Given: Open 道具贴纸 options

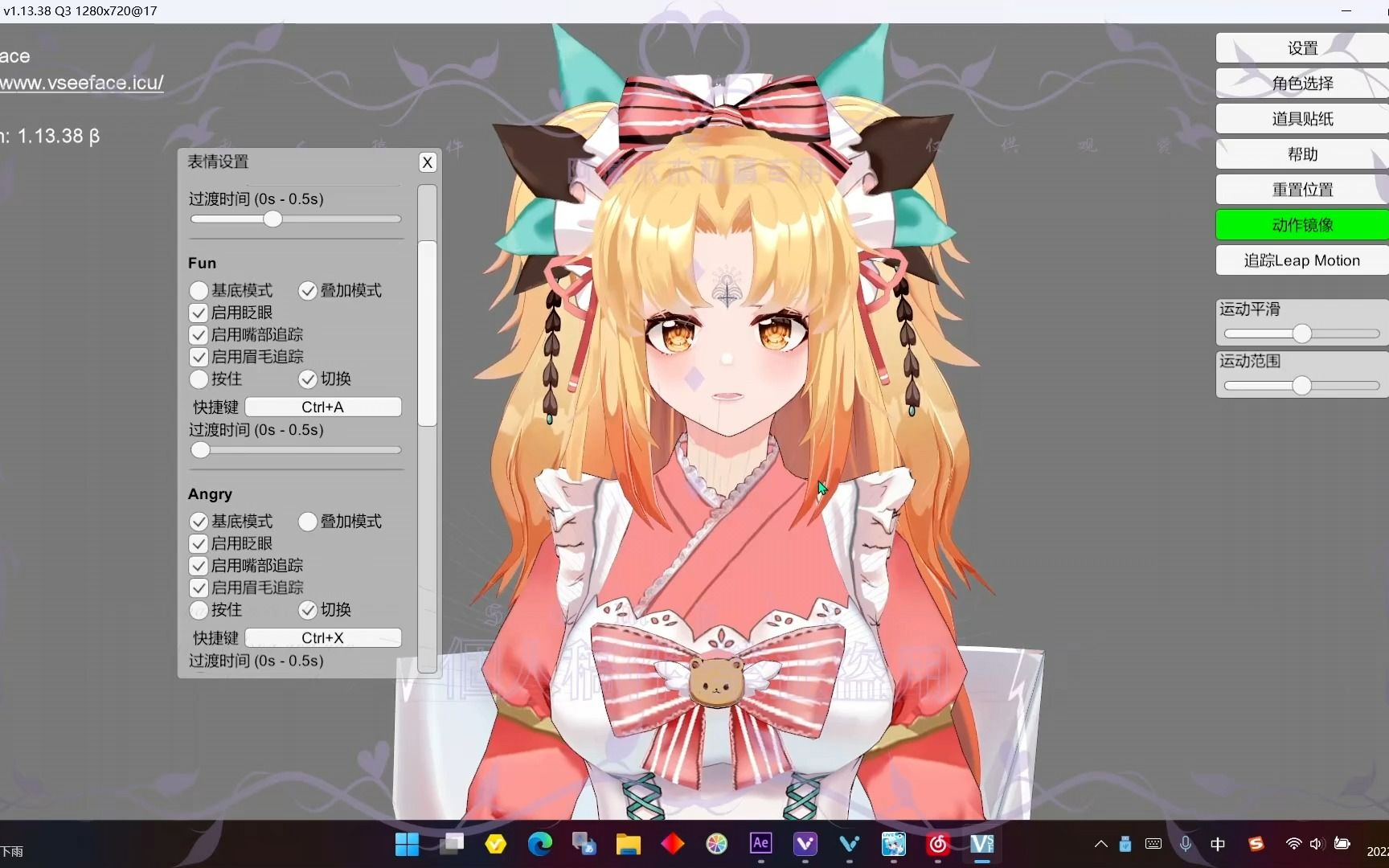Looking at the screenshot, I should pos(1301,118).
